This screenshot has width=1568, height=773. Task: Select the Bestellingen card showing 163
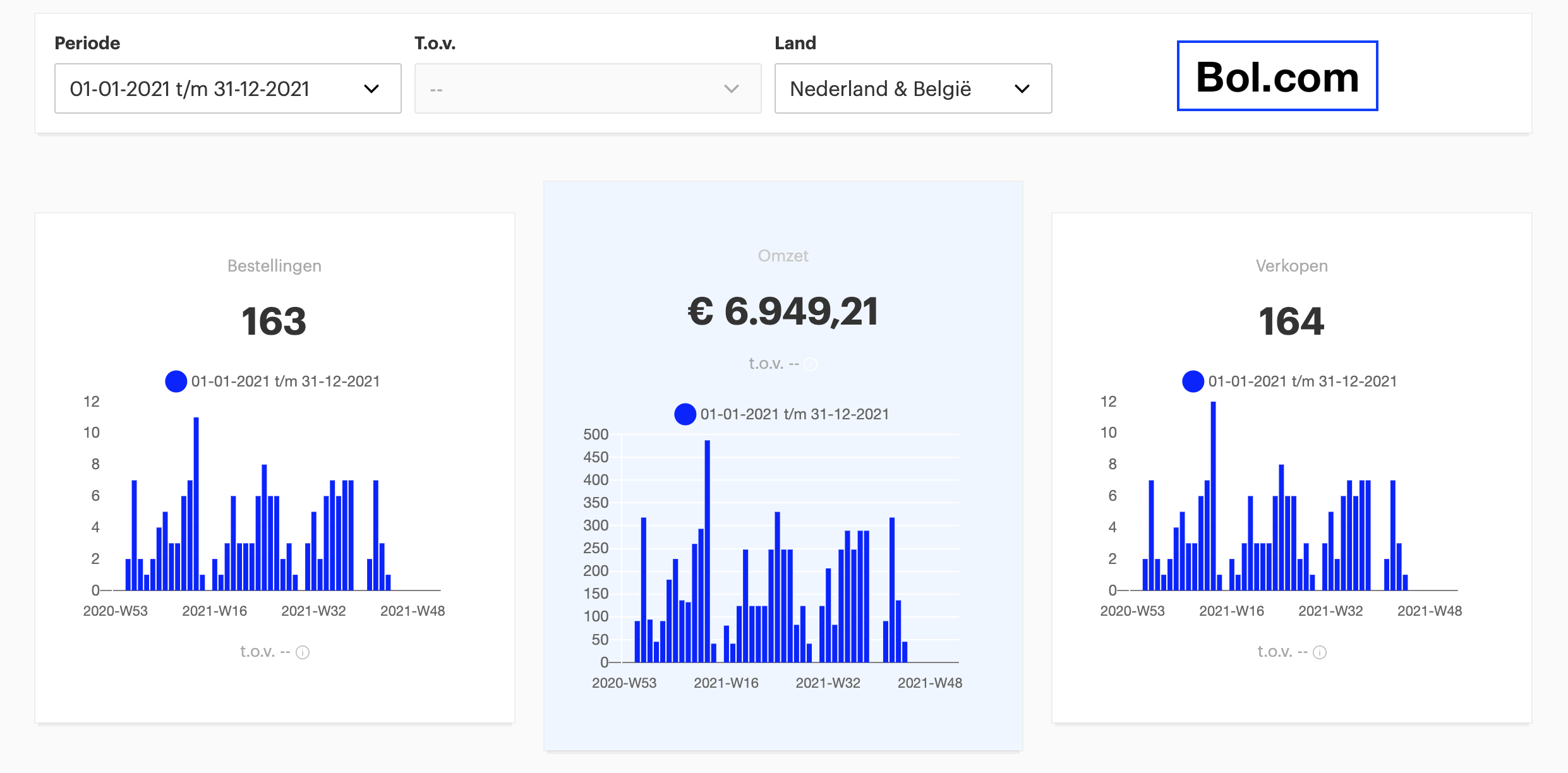point(275,468)
